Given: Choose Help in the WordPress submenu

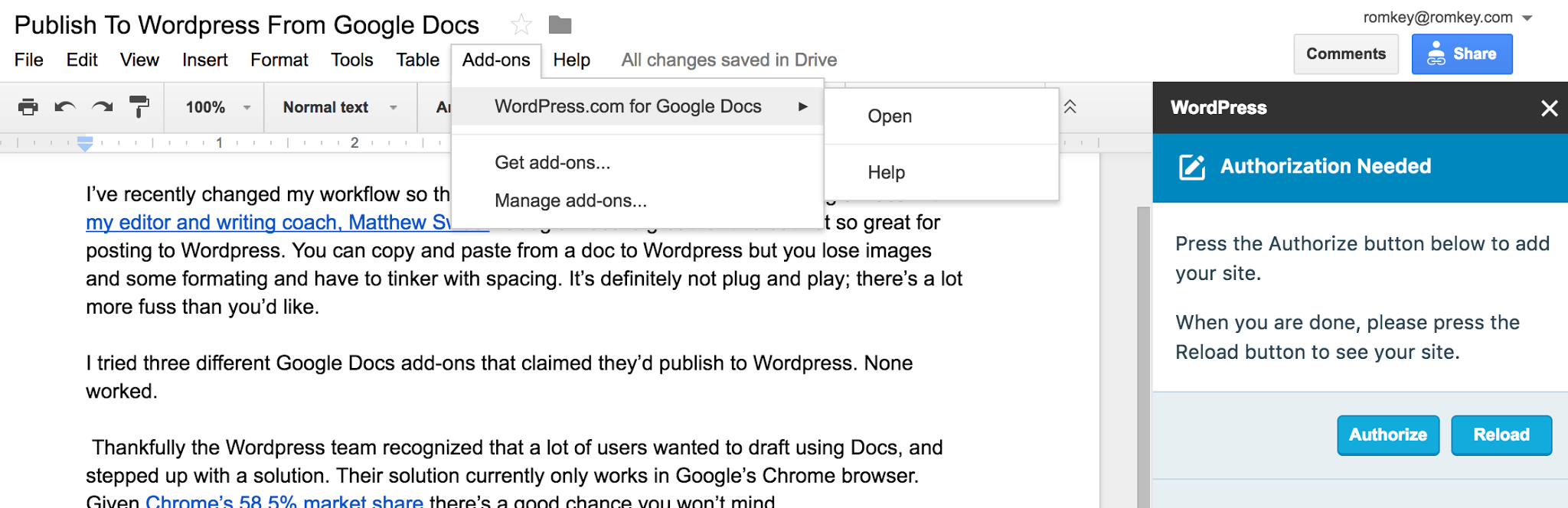Looking at the screenshot, I should [942, 173].
